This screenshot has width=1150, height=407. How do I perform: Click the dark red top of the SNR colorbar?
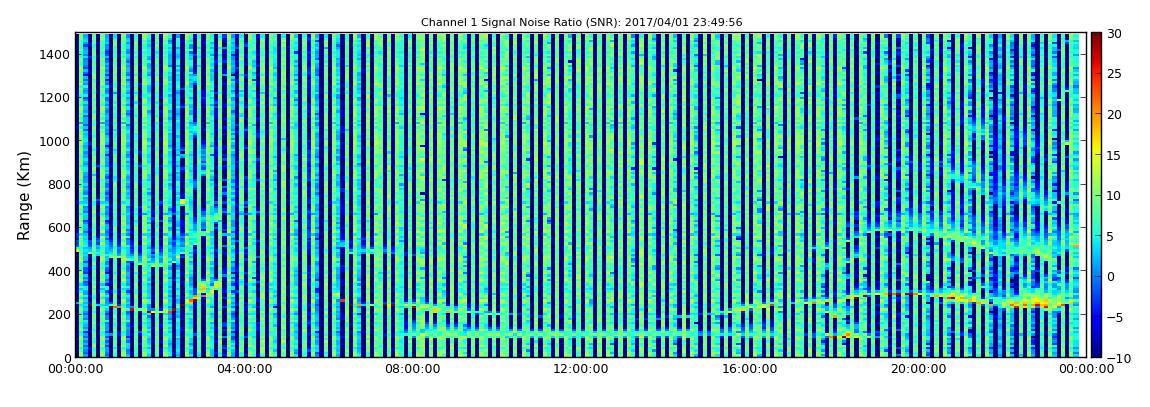[x=1096, y=37]
